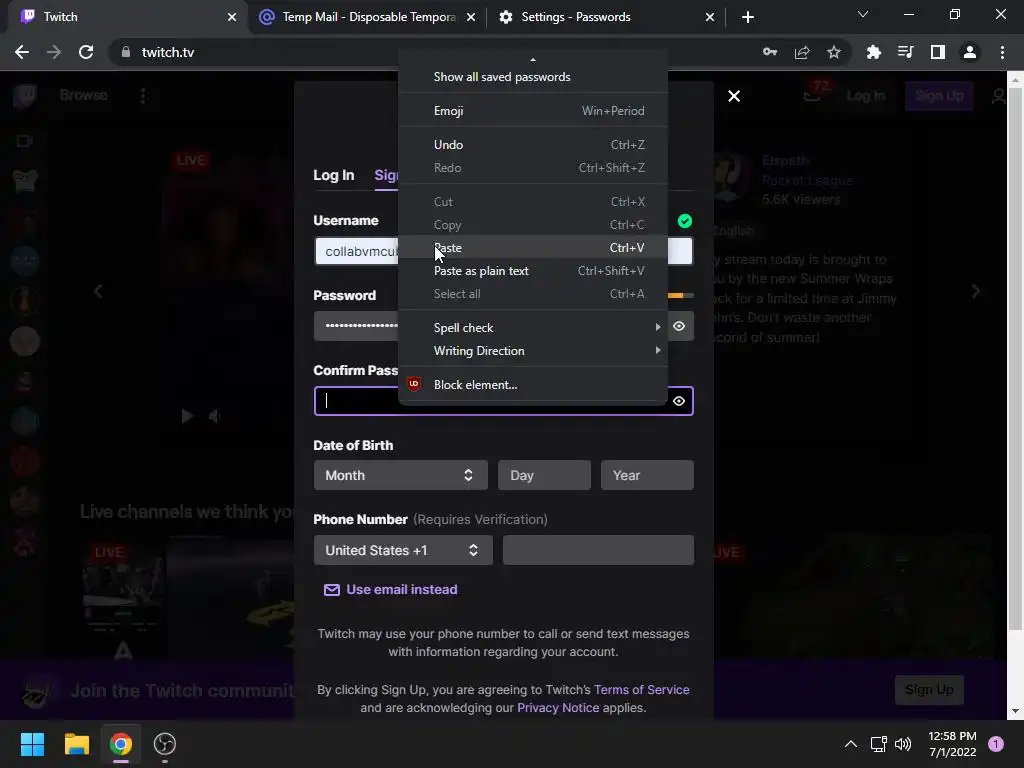Expand the Spell check submenu

[x=533, y=327]
